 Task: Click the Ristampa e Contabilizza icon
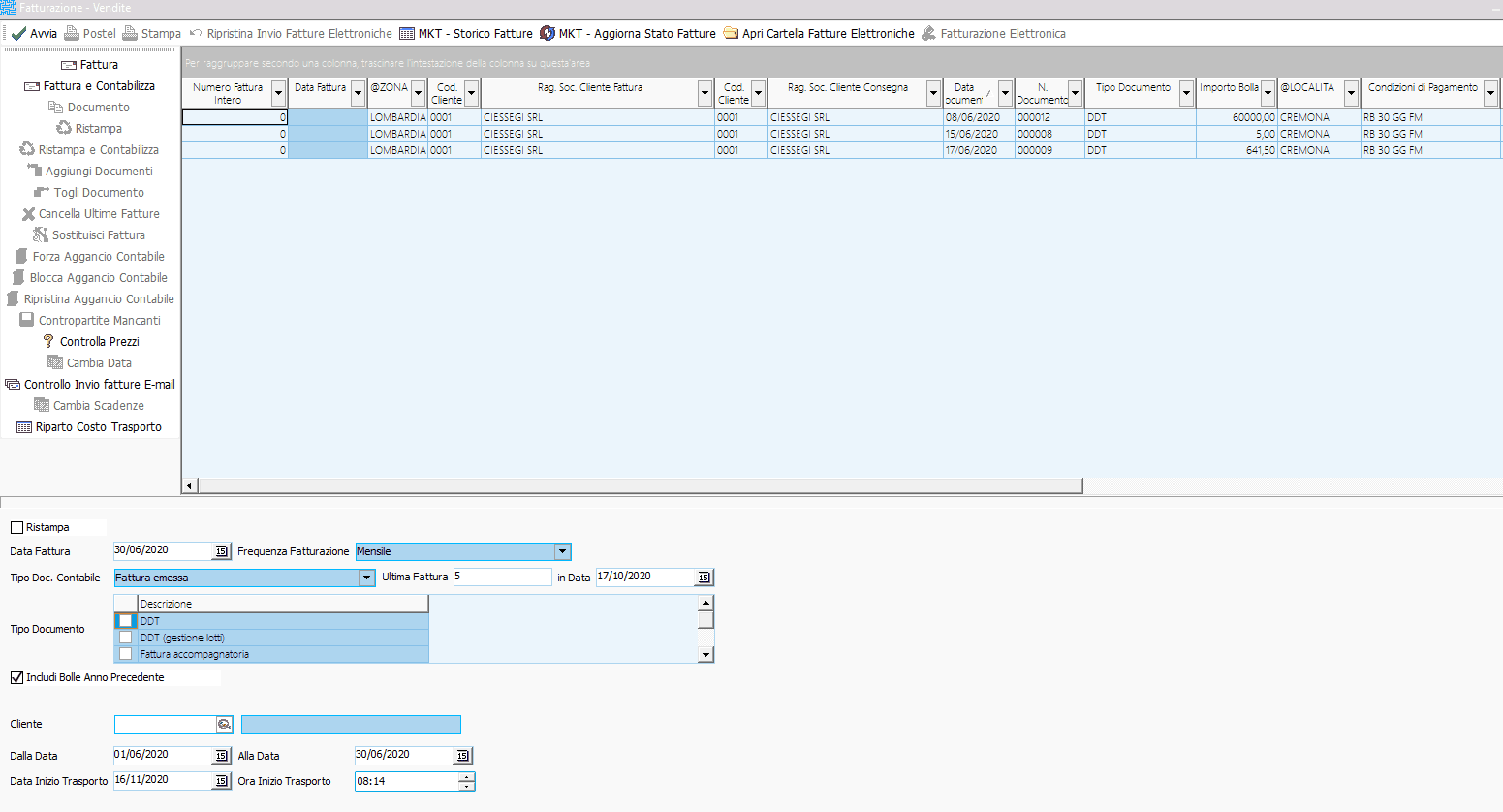click(27, 149)
